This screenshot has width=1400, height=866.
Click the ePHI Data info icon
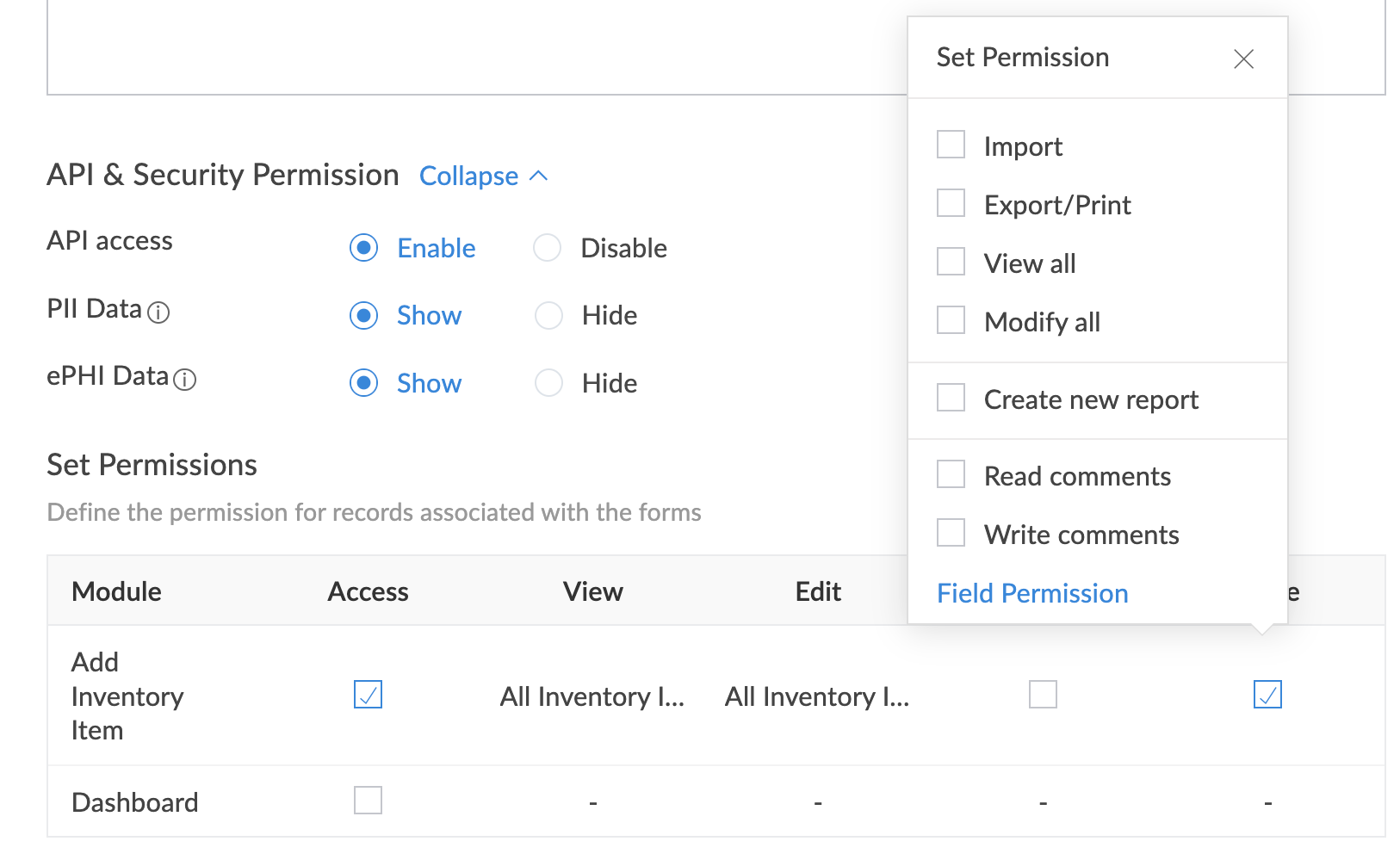pos(185,379)
